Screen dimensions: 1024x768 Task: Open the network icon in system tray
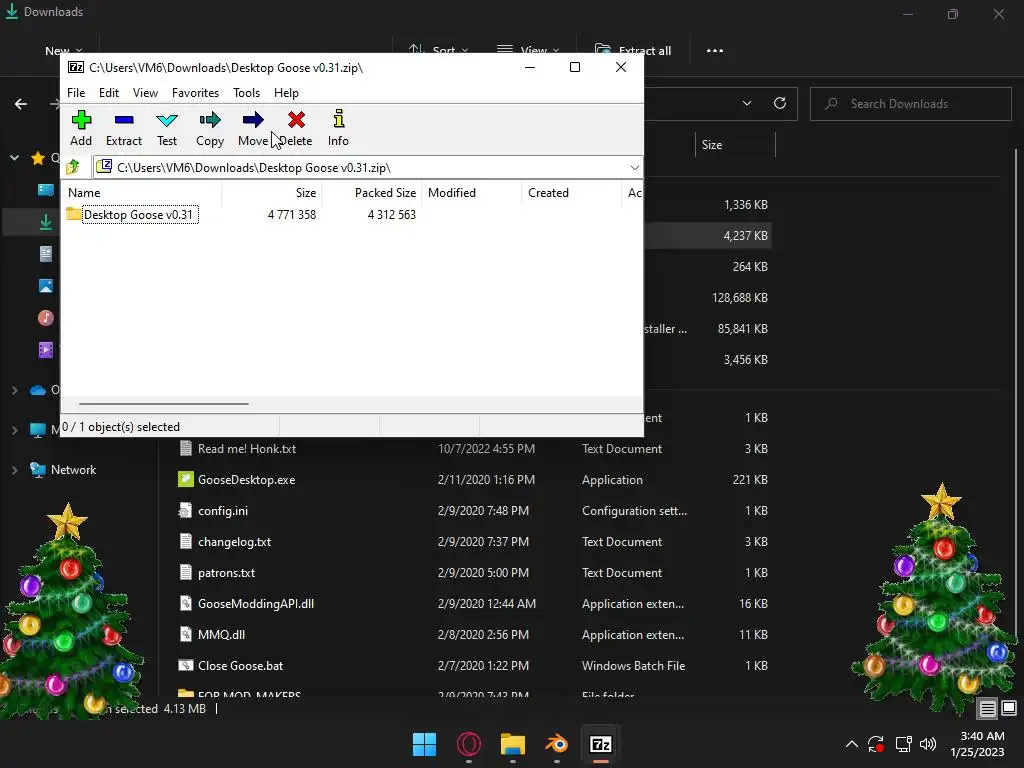click(x=903, y=744)
